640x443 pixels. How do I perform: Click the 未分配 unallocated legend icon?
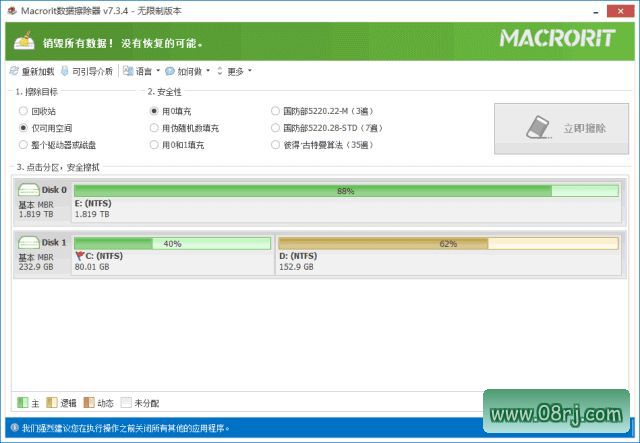(x=126, y=403)
